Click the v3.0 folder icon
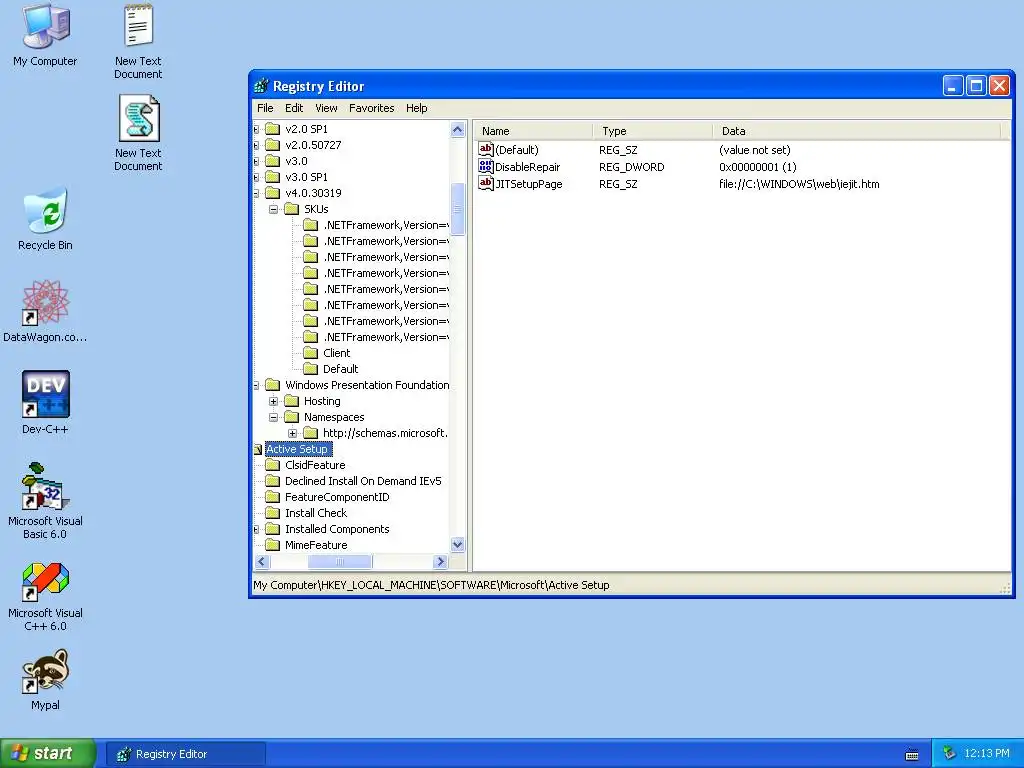Screen dimensions: 1024x768 point(273,161)
